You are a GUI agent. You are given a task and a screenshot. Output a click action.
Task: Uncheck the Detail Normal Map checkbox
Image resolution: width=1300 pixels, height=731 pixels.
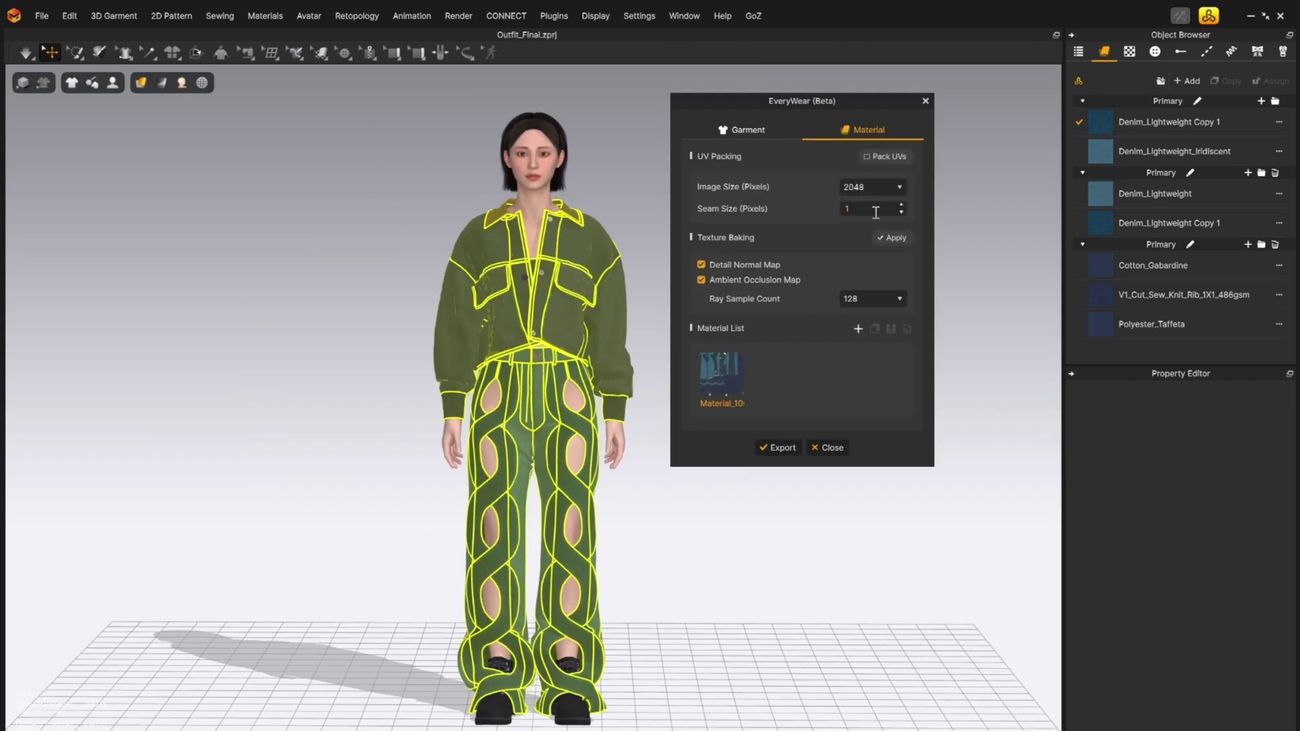[701, 265]
